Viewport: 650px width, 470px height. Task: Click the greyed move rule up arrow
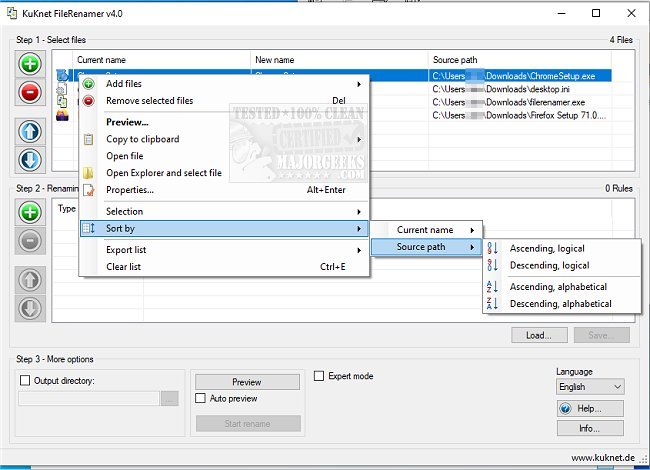click(x=30, y=280)
